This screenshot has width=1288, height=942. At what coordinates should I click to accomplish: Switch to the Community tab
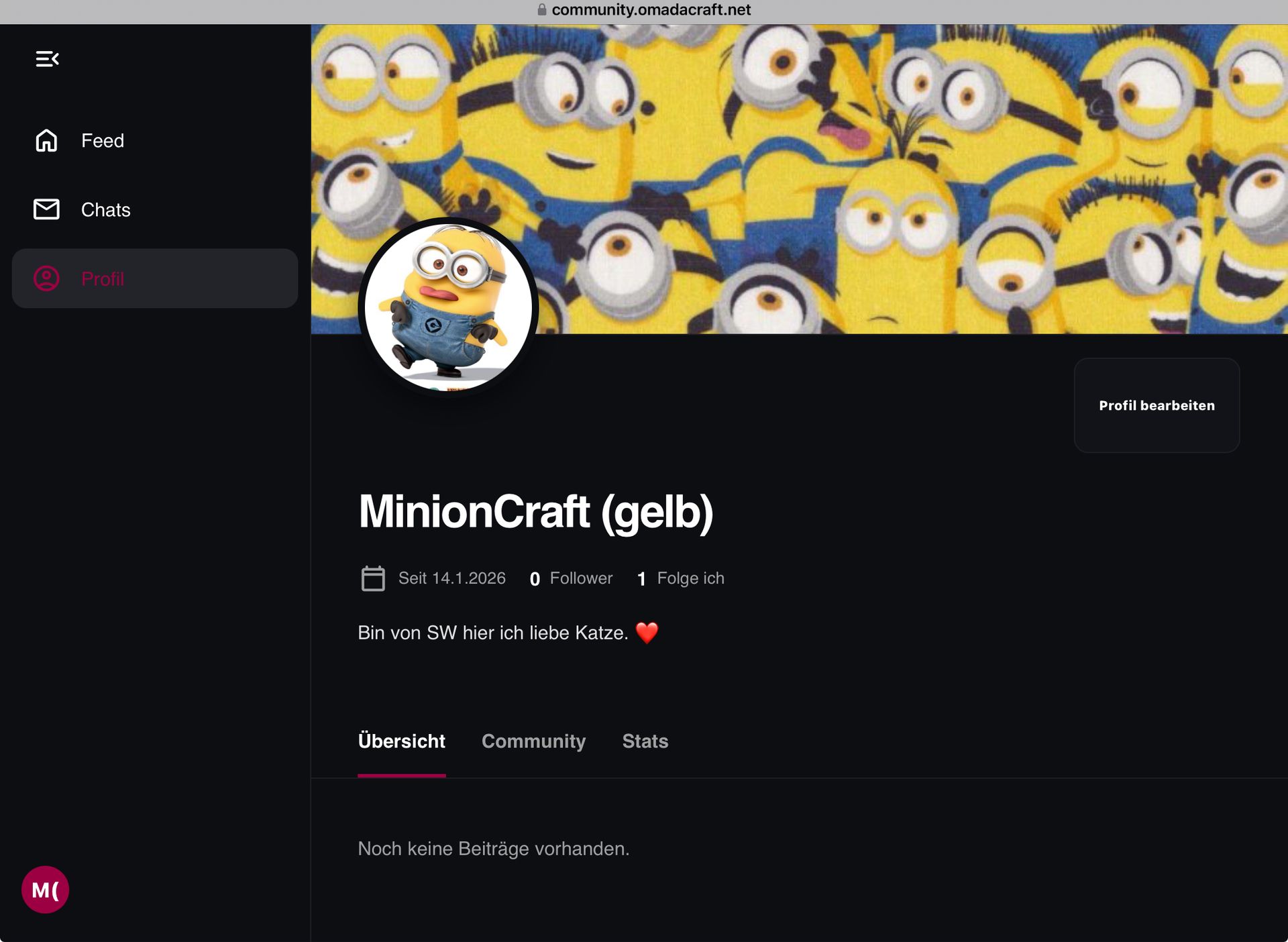533,741
